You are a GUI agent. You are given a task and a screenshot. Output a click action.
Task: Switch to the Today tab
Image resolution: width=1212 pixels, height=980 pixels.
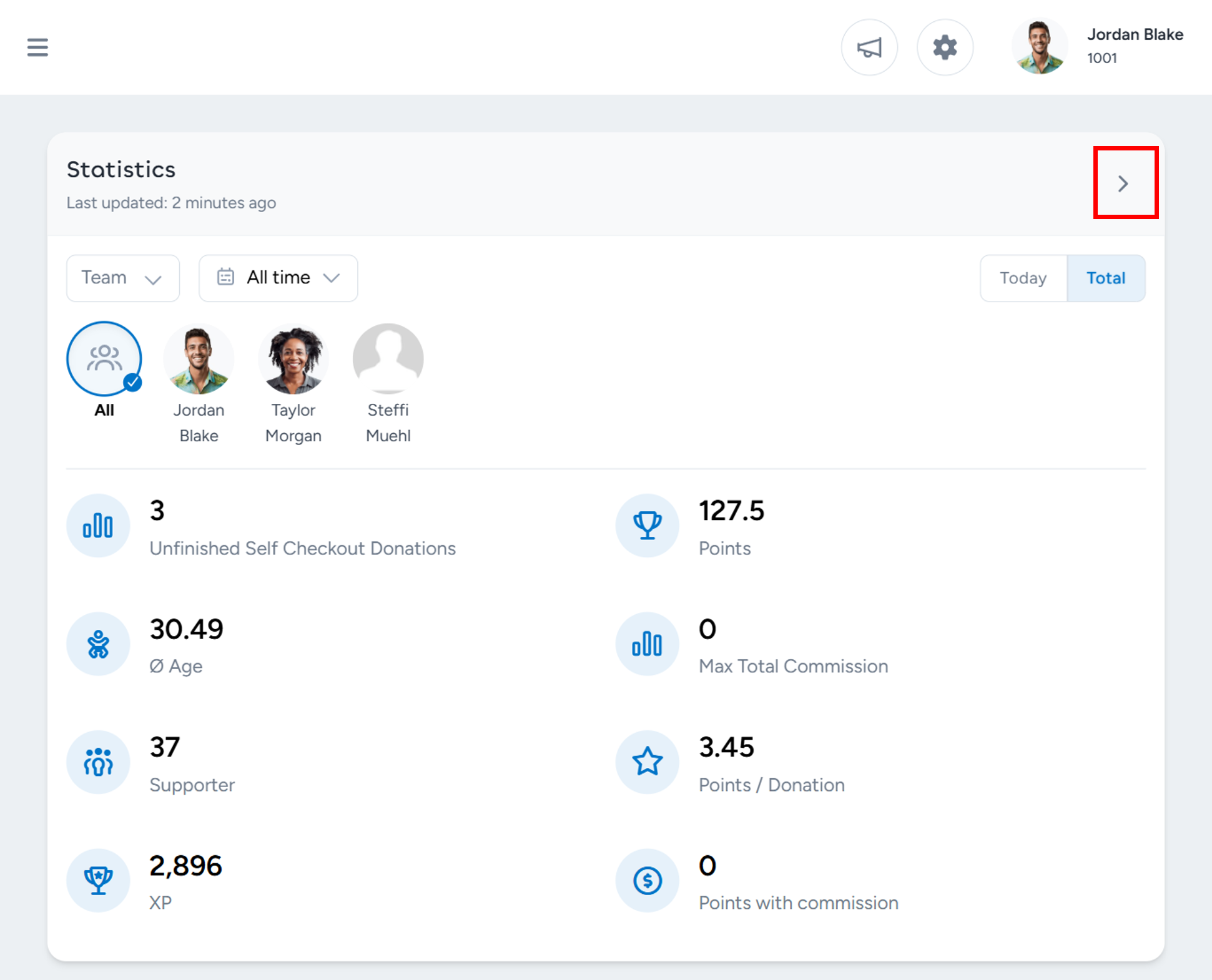pos(1023,278)
